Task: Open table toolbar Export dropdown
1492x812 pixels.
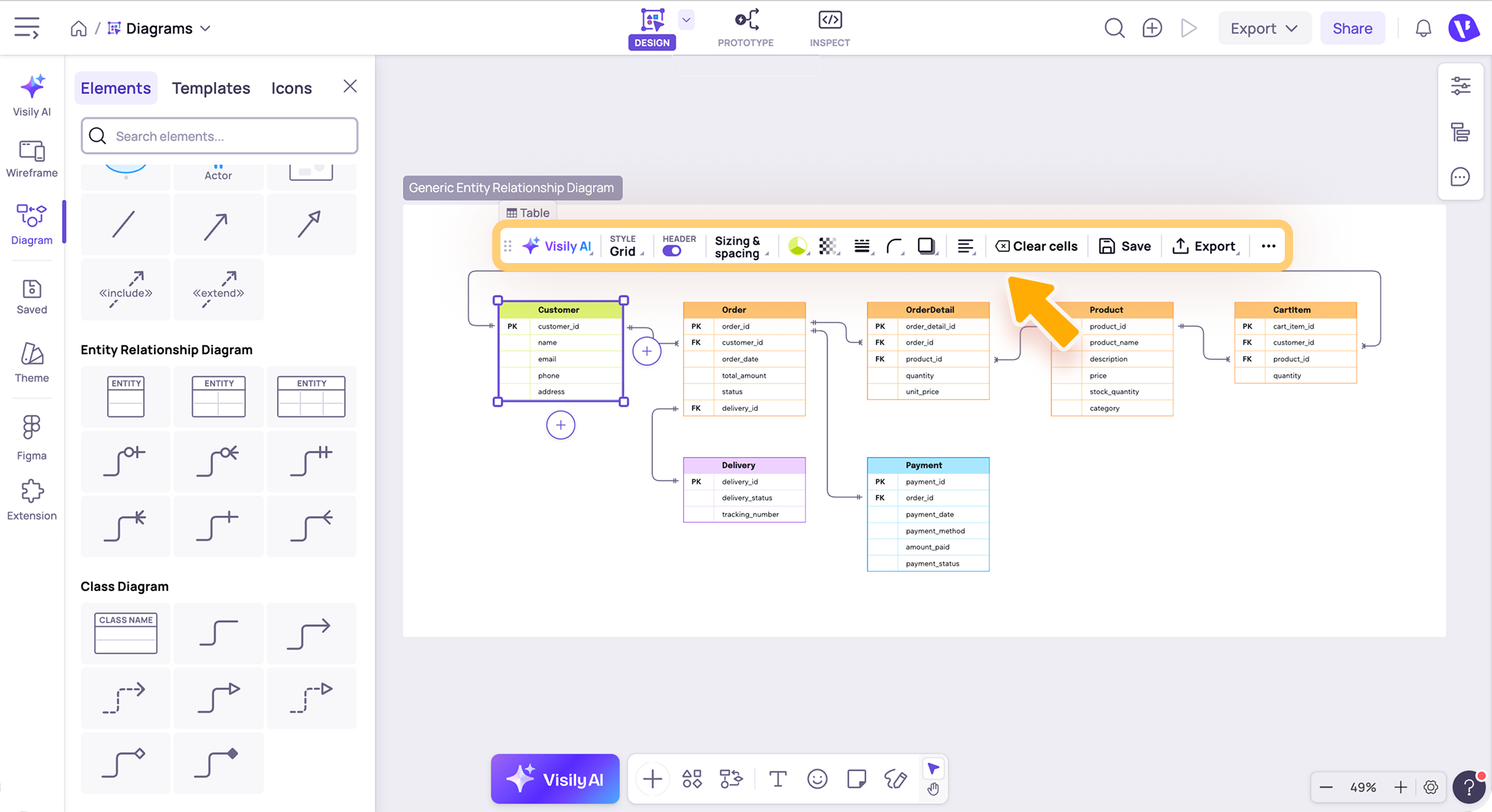Action: click(x=1206, y=246)
